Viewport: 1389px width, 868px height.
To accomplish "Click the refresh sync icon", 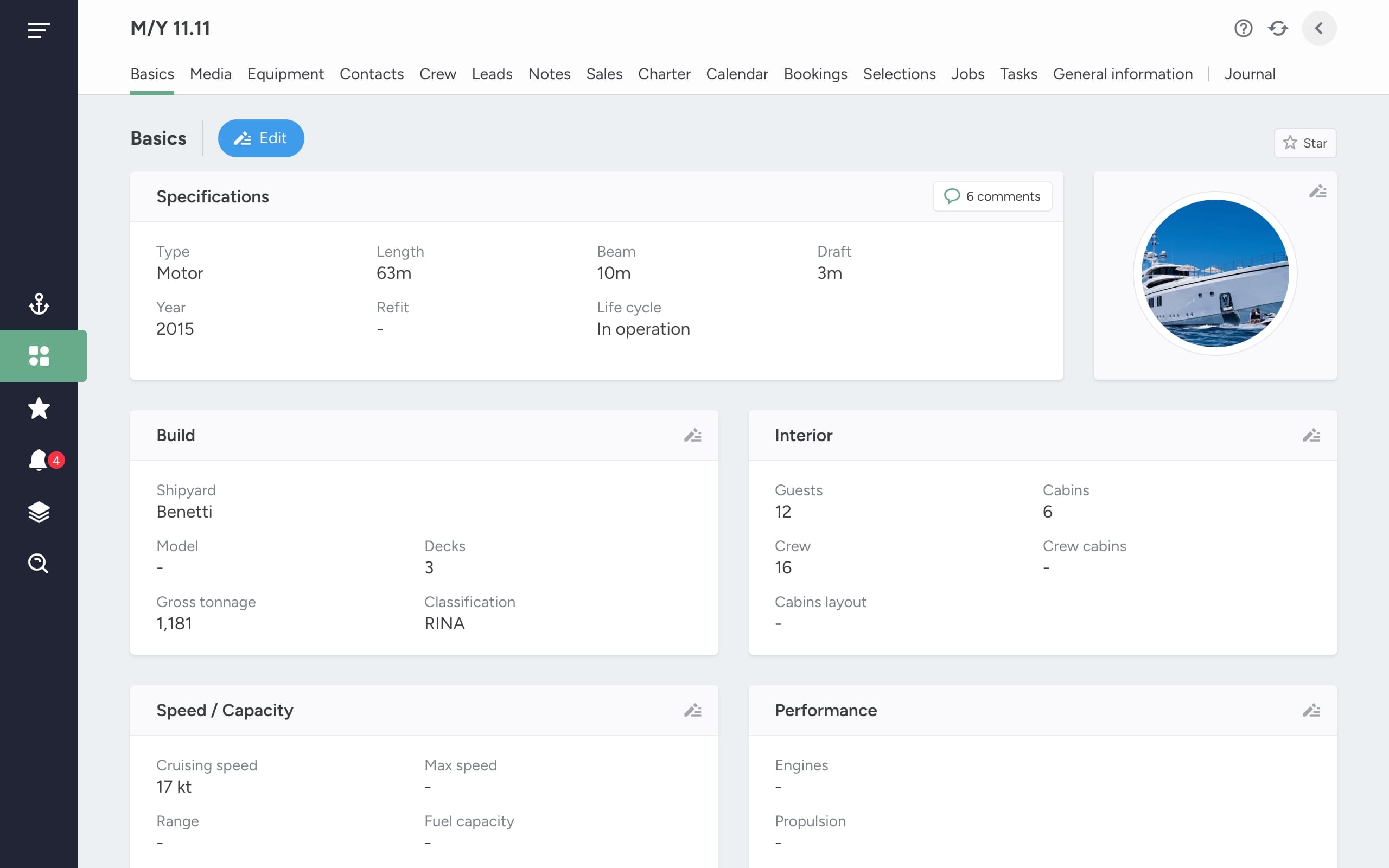I will coord(1278,28).
